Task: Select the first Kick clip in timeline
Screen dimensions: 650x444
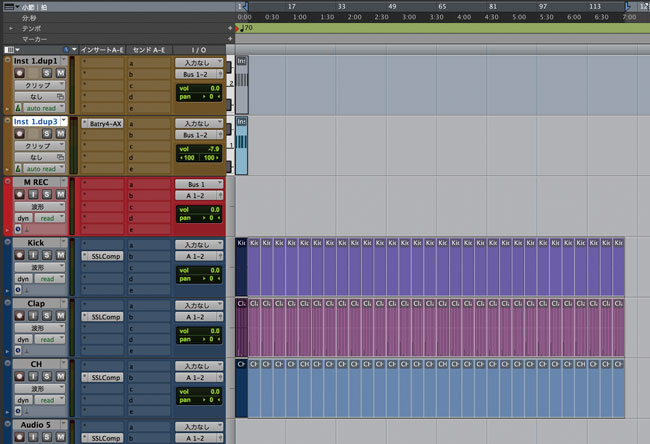Action: (242, 267)
